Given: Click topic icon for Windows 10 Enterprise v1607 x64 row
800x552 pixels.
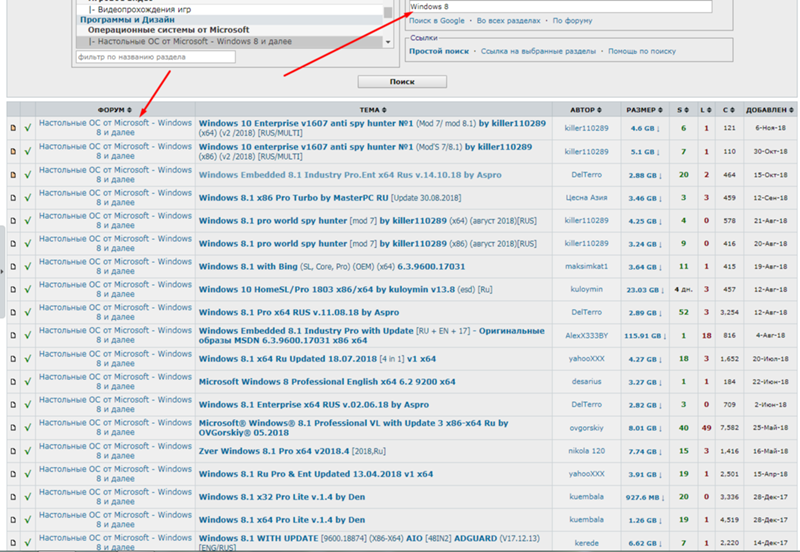Looking at the screenshot, I should pyautogui.click(x=13, y=128).
